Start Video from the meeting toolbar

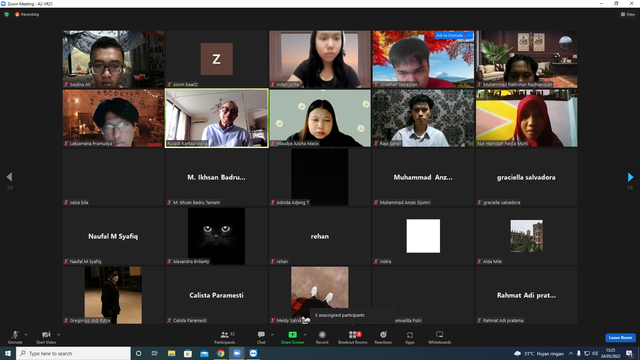46,337
